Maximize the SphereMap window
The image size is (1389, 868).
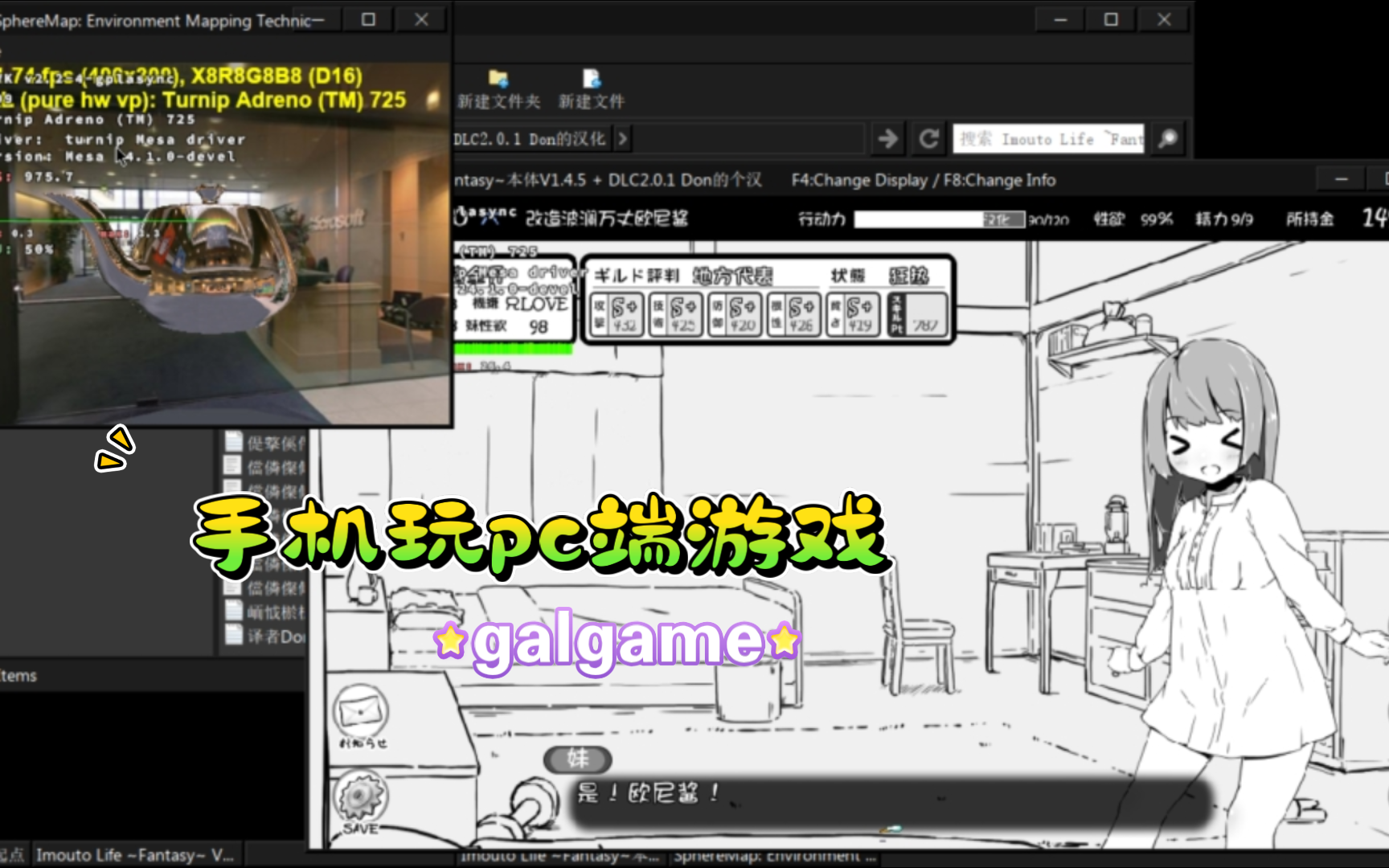click(x=368, y=19)
